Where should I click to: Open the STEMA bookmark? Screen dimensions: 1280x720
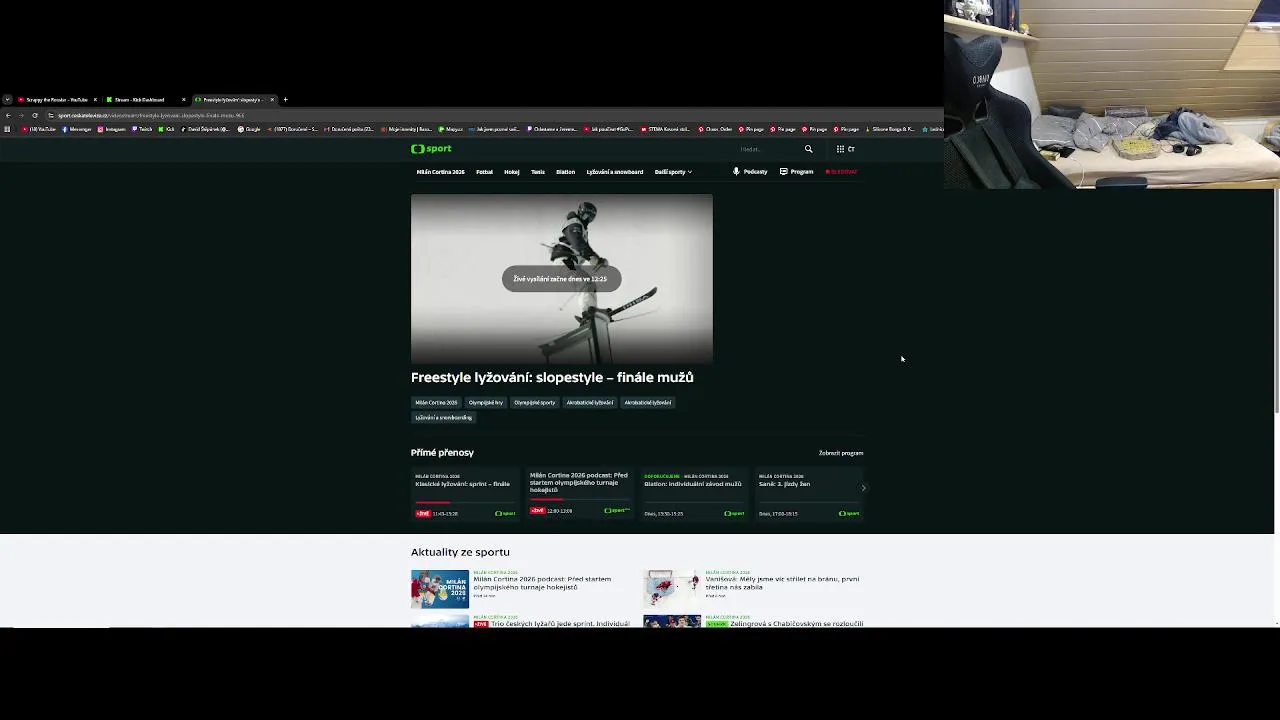[666, 129]
